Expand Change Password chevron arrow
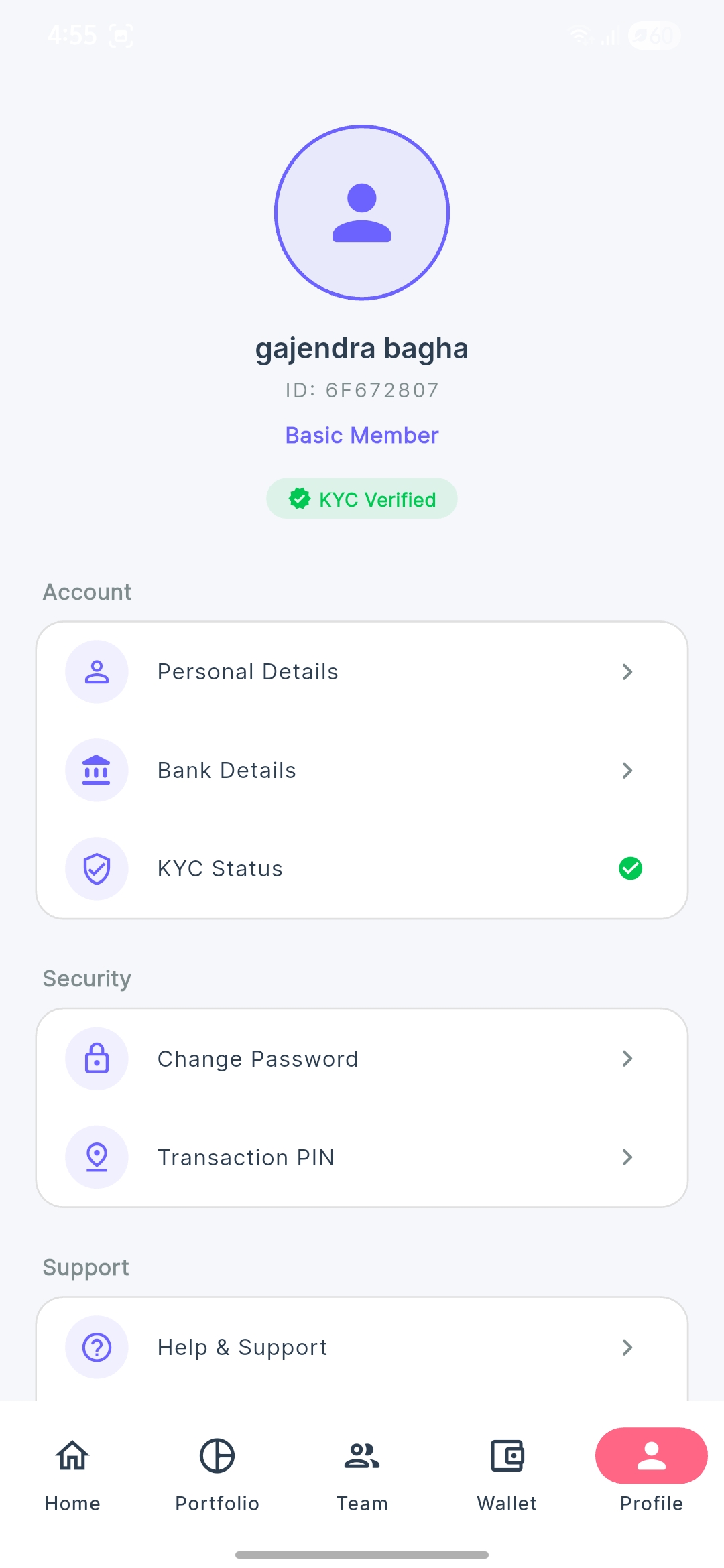 627,1059
